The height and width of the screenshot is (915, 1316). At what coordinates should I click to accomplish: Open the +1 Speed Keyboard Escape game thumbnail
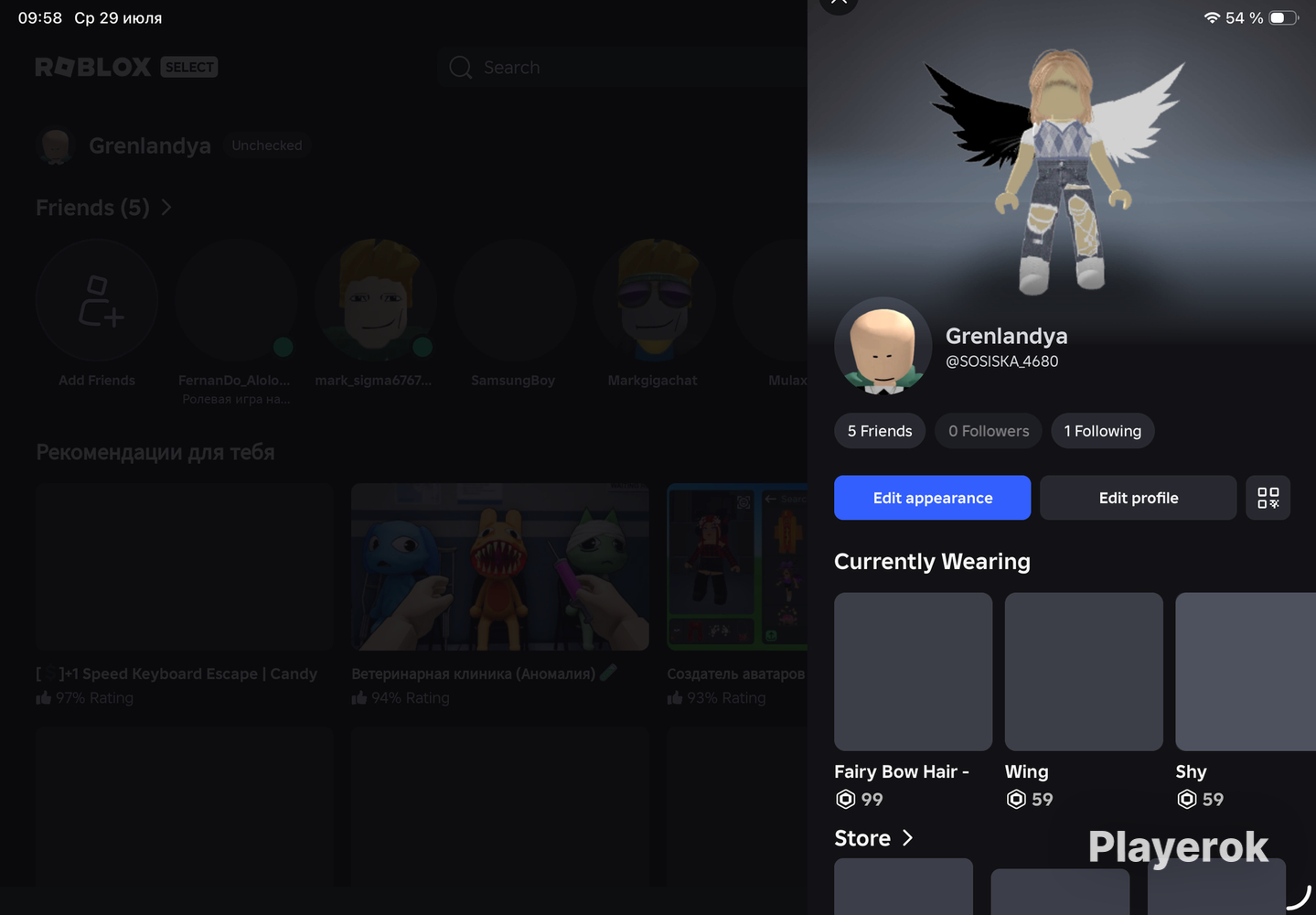tap(185, 567)
